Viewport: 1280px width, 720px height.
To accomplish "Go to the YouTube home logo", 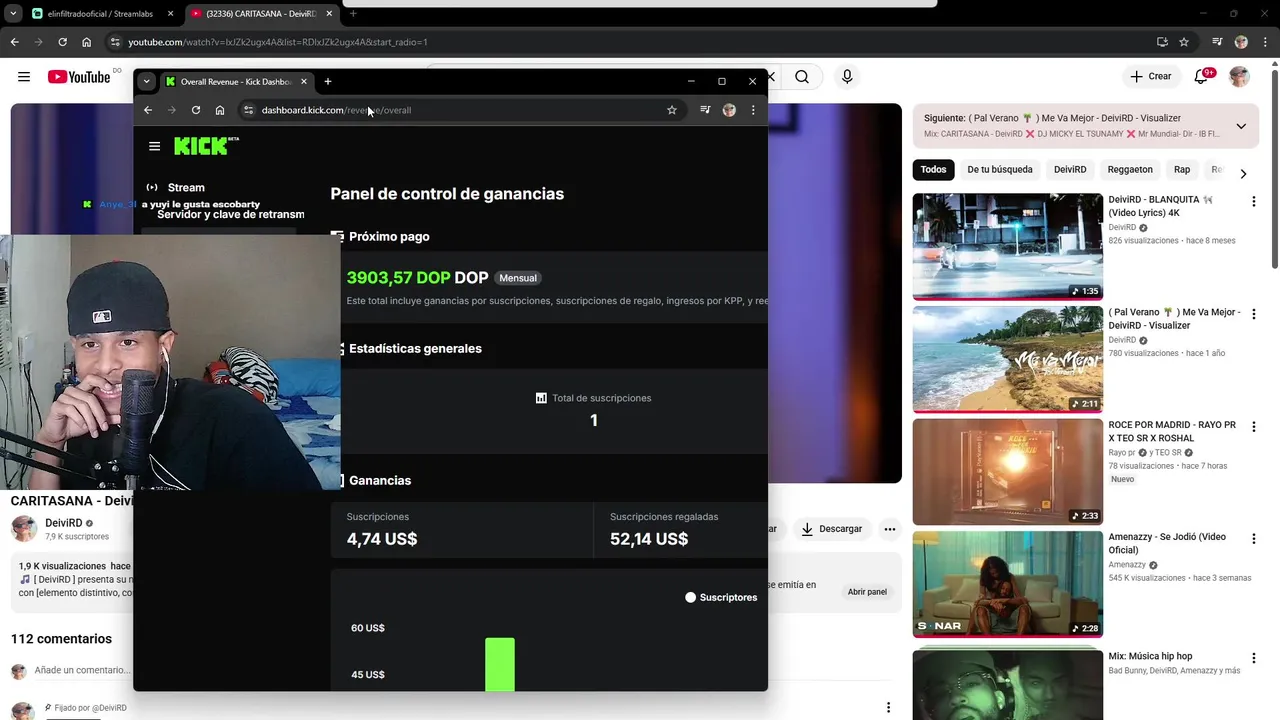I will (x=79, y=77).
